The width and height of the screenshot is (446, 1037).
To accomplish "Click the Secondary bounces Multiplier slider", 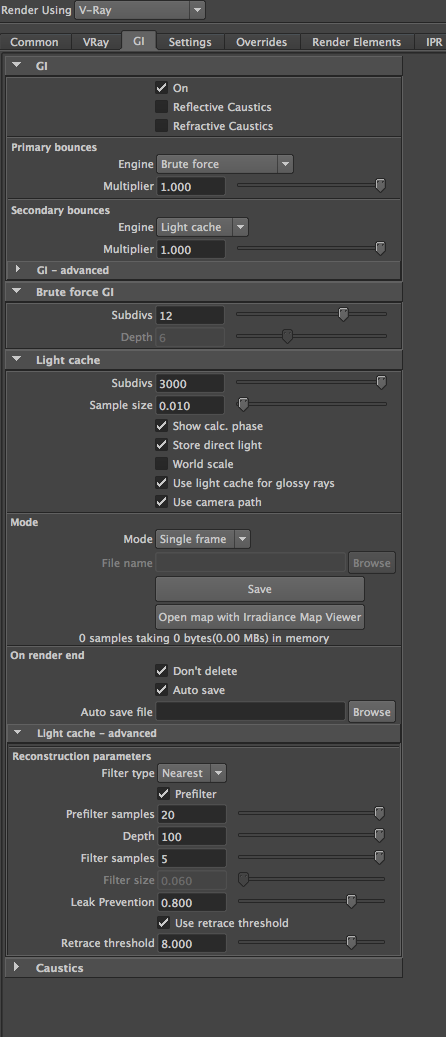I will click(x=311, y=249).
